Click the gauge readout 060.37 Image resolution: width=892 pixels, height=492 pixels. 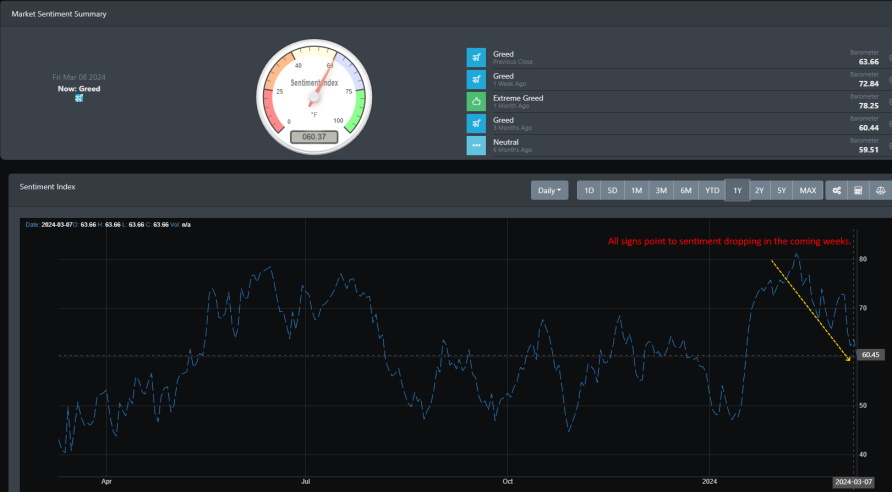tap(314, 137)
